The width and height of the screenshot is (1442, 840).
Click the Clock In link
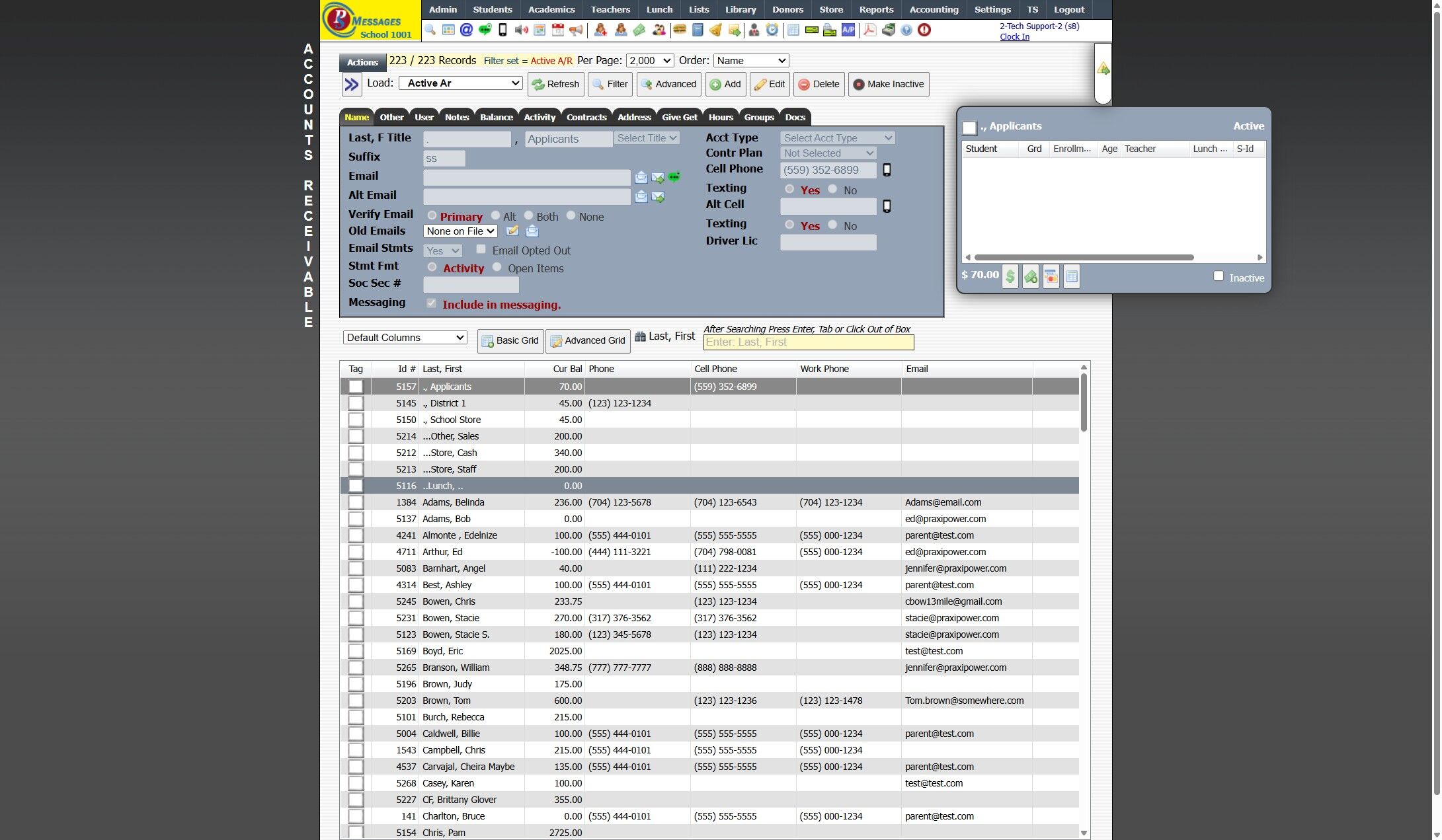pyautogui.click(x=1014, y=37)
